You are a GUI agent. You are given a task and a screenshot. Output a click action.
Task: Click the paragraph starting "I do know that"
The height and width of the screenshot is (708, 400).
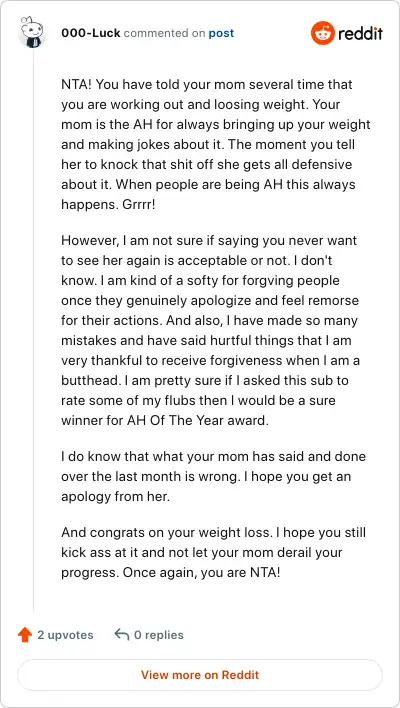coord(214,476)
